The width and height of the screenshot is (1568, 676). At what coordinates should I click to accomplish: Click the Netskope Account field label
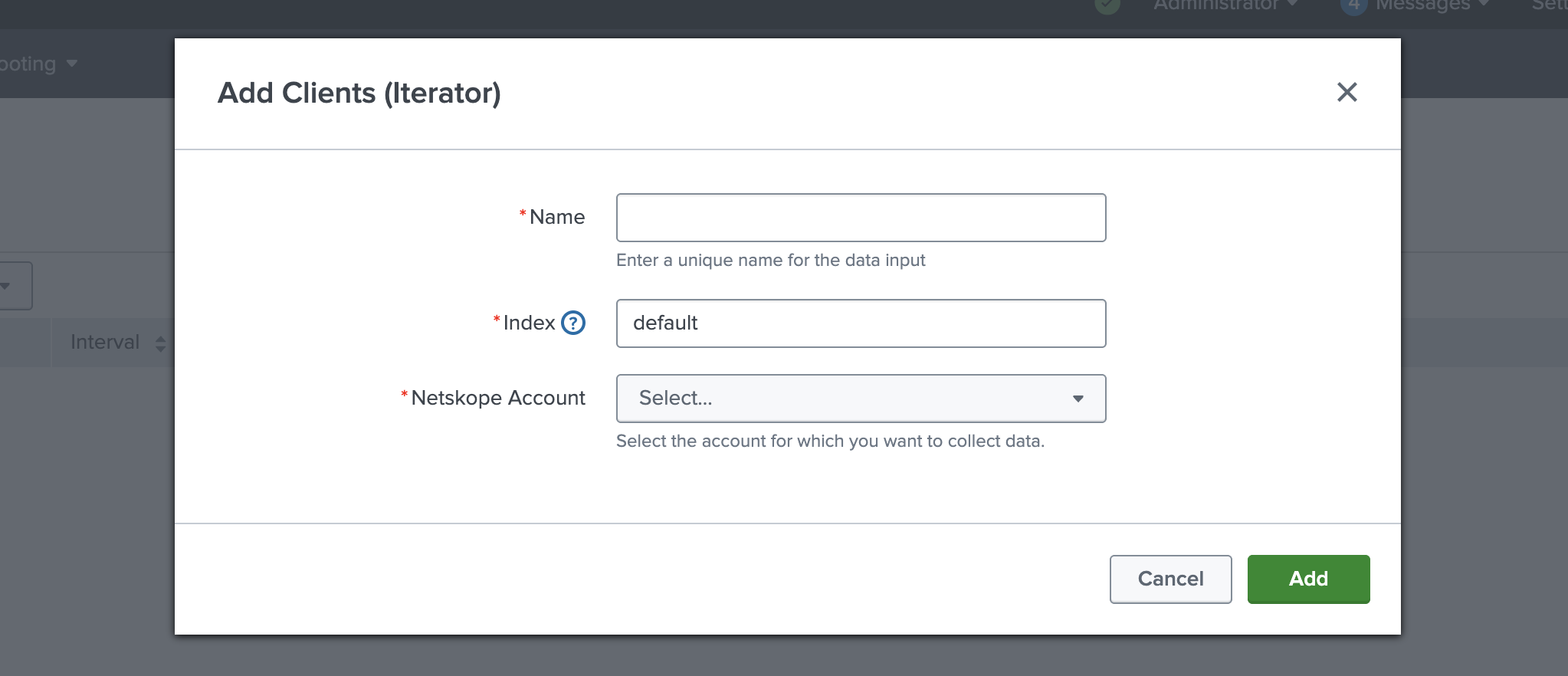[x=498, y=398]
